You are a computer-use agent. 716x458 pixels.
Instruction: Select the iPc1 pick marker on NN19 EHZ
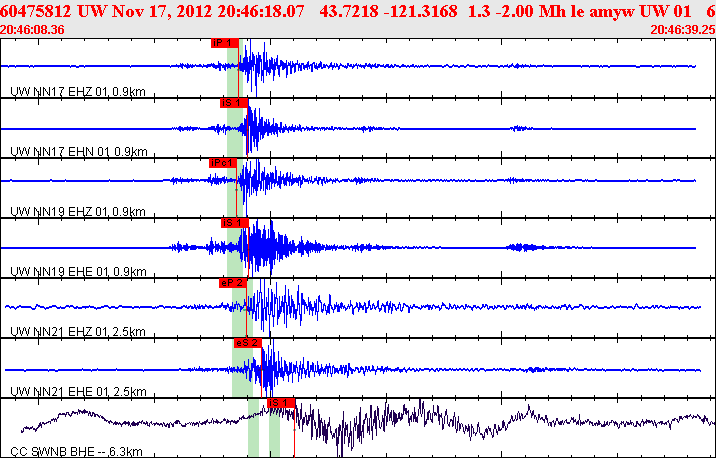tap(223, 163)
